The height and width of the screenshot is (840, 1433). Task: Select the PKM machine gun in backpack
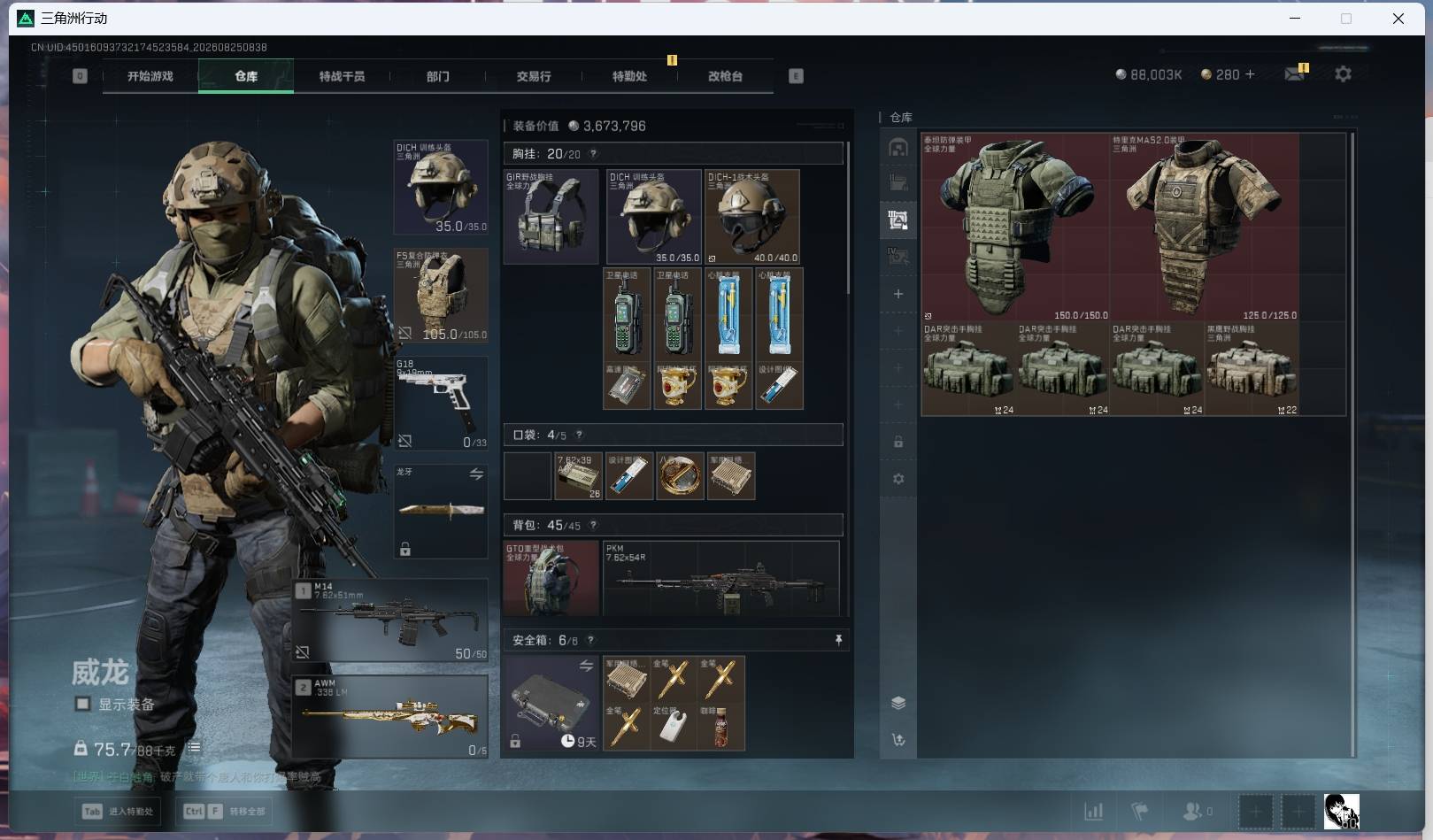(x=720, y=579)
